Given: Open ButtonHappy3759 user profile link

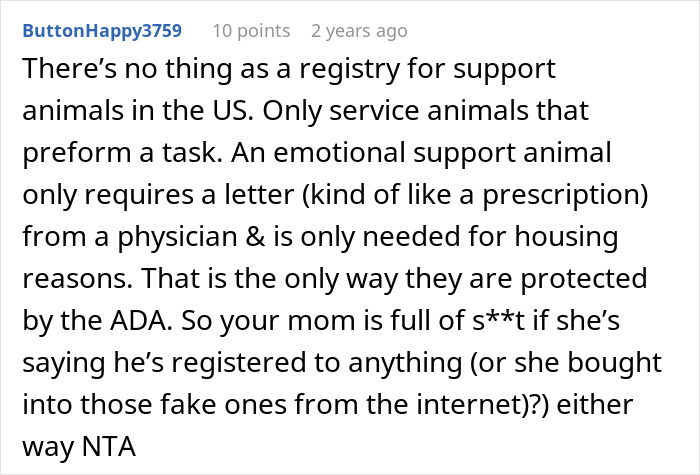Looking at the screenshot, I should click(x=102, y=31).
